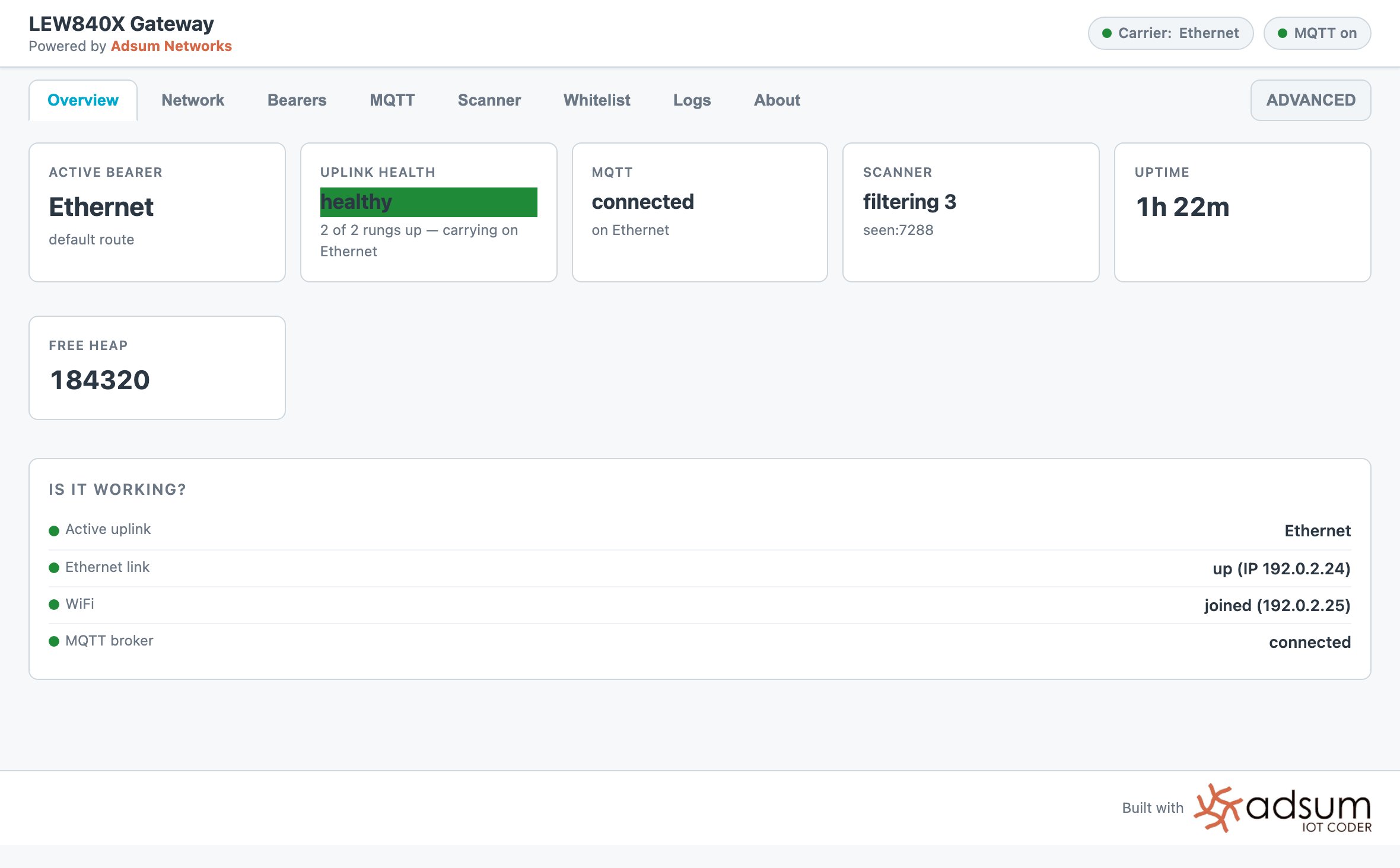The width and height of the screenshot is (1400, 868).
Task: Click the Carrier: Ethernet status pill
Action: (x=1170, y=33)
